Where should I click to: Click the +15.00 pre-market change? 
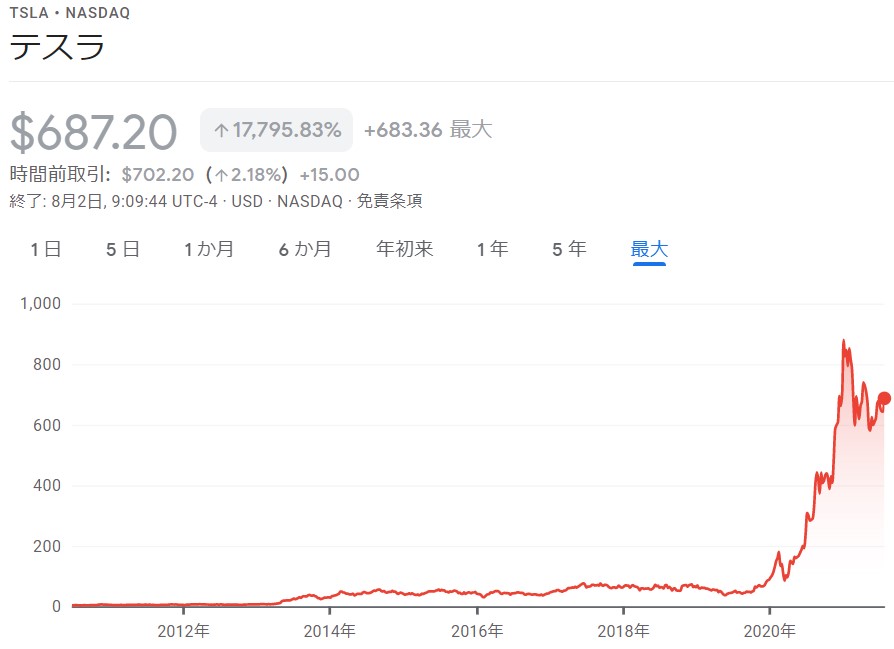[x=330, y=175]
